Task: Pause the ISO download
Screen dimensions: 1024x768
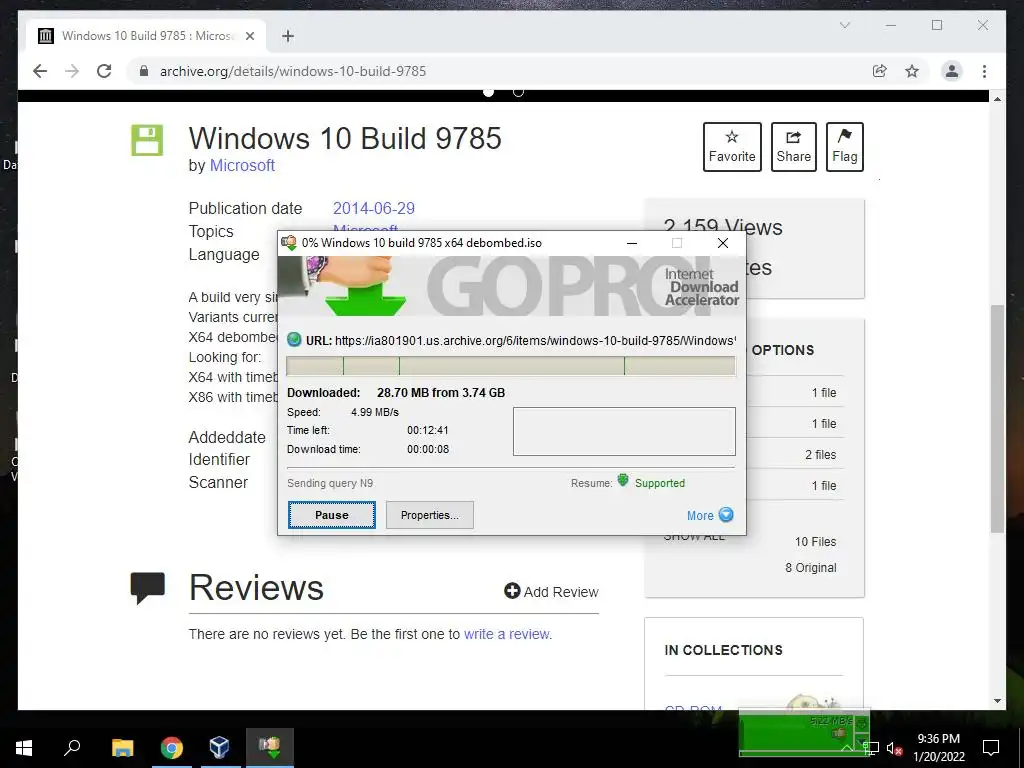Action: pos(332,515)
